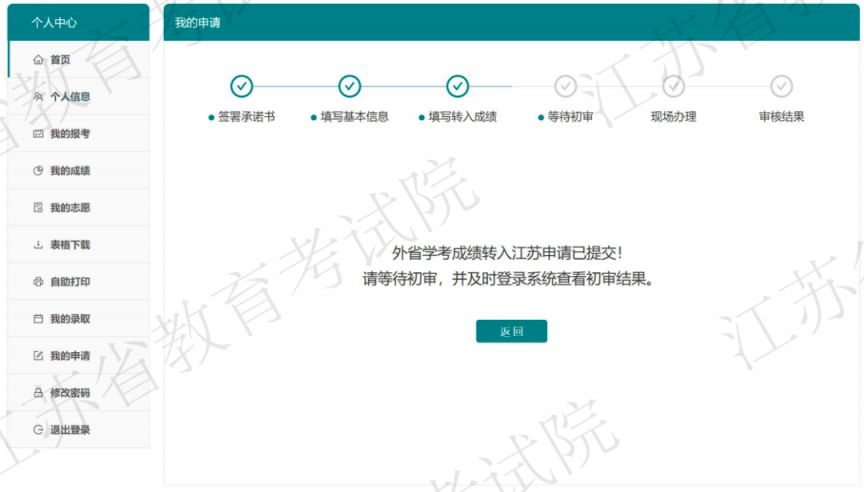The image size is (864, 492).
Task: Select 我的申请 in the sidebar
Action: point(78,355)
